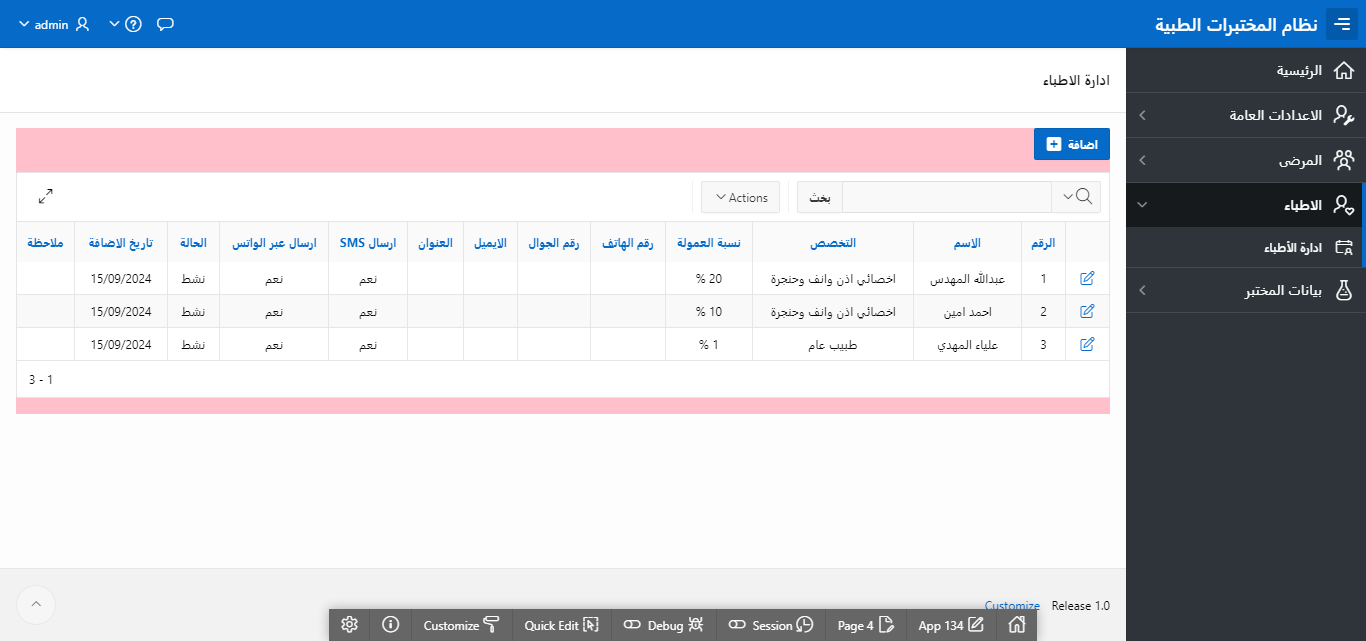Open the search column selector magnifier dropdown
Image resolution: width=1366 pixels, height=641 pixels.
point(1076,197)
